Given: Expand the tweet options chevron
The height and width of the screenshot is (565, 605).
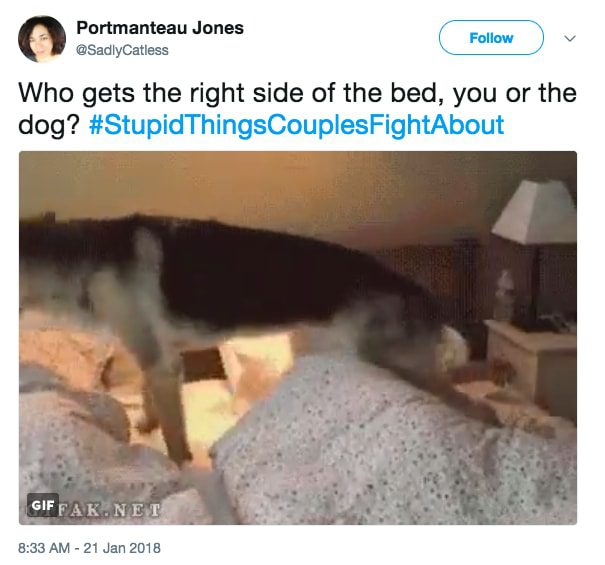Looking at the screenshot, I should click(570, 38).
